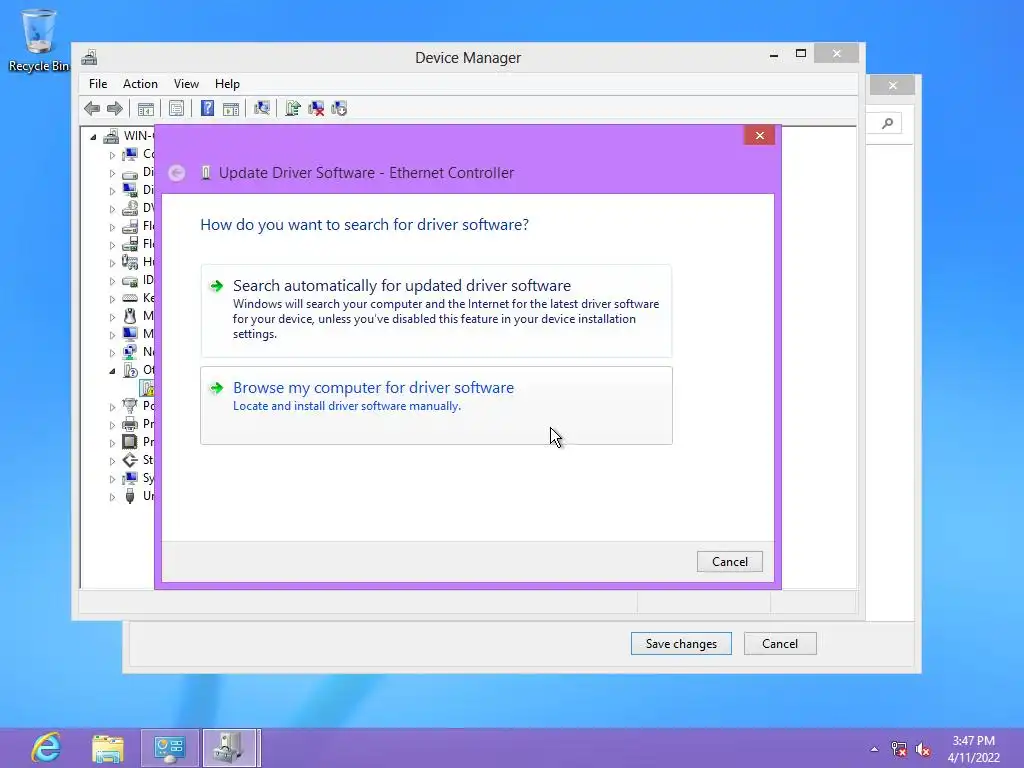Screen dimensions: 1024x768
Task: Select the Monitors category icon
Action: 130,334
